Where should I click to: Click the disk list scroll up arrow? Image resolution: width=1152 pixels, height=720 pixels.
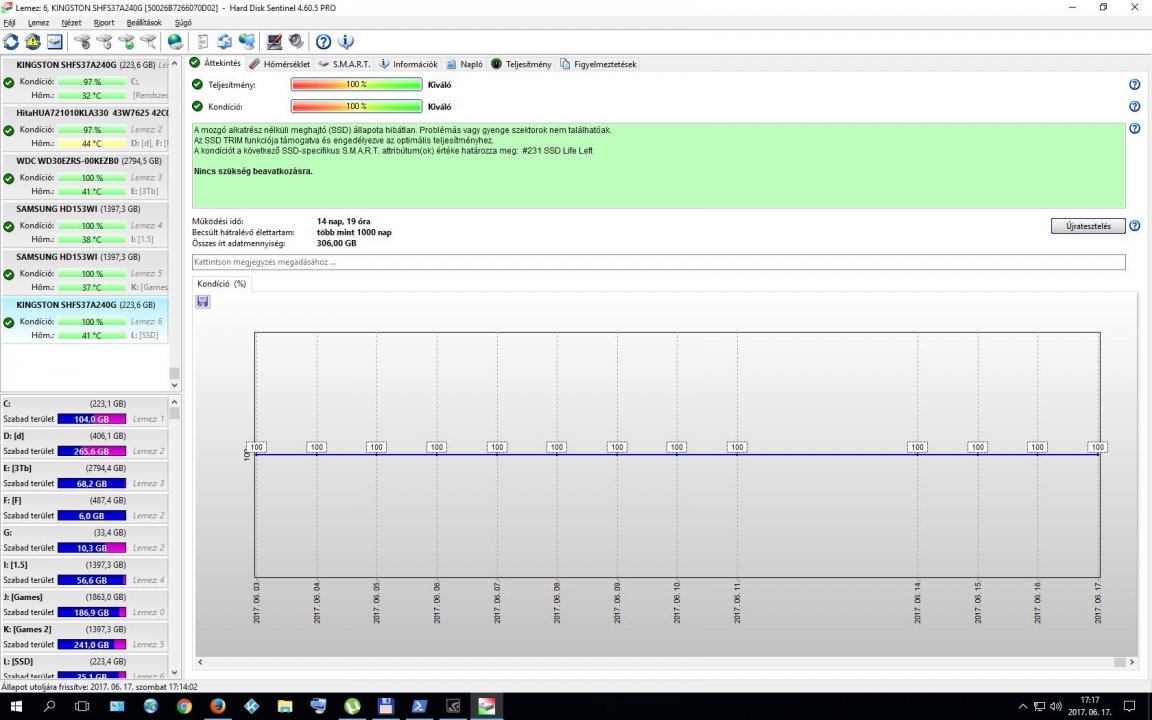click(x=174, y=64)
